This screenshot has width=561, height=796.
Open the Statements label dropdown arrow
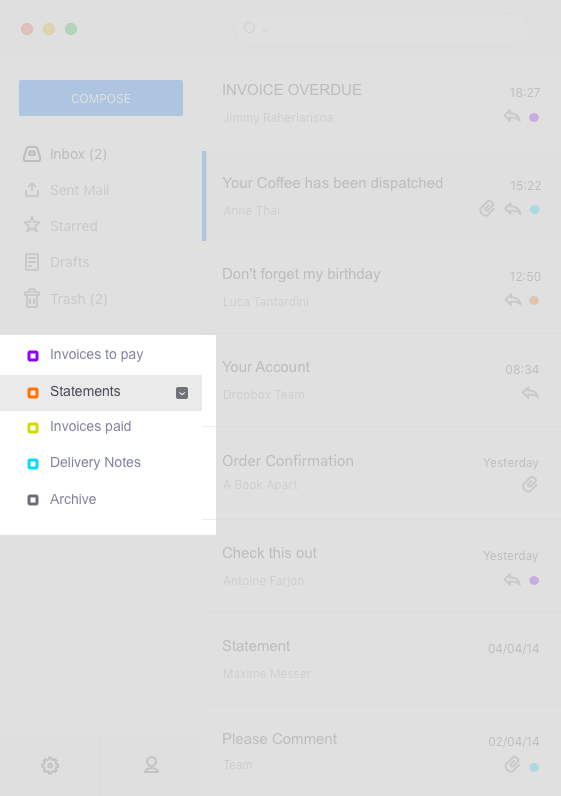coord(182,393)
